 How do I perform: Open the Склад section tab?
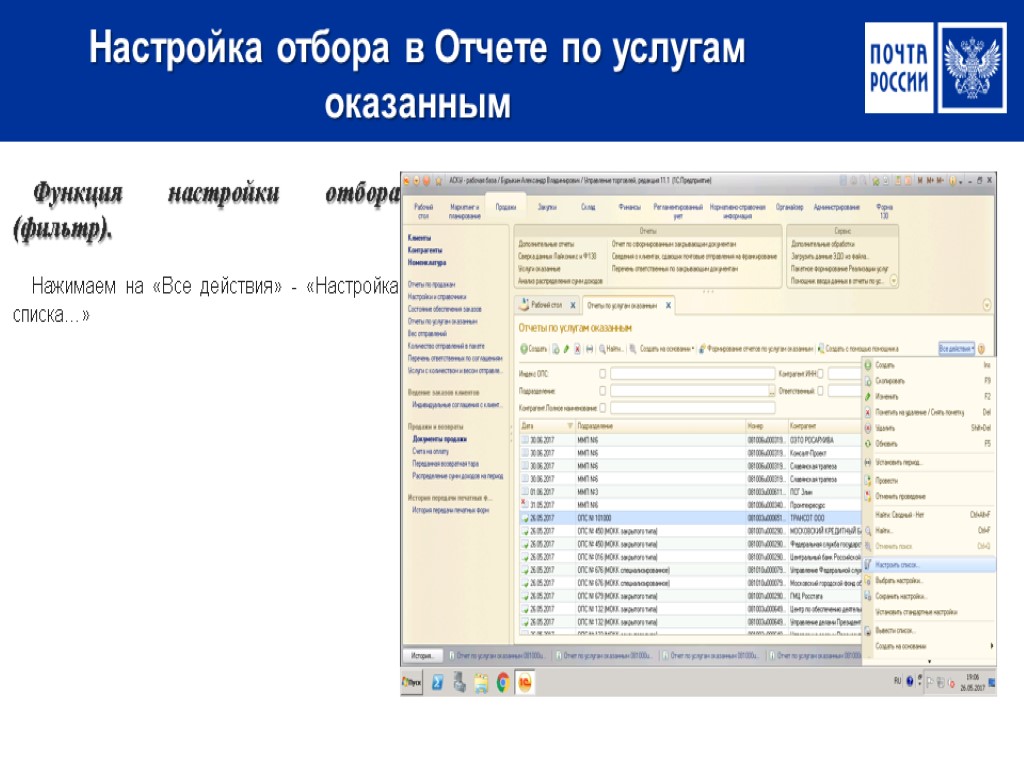(588, 207)
